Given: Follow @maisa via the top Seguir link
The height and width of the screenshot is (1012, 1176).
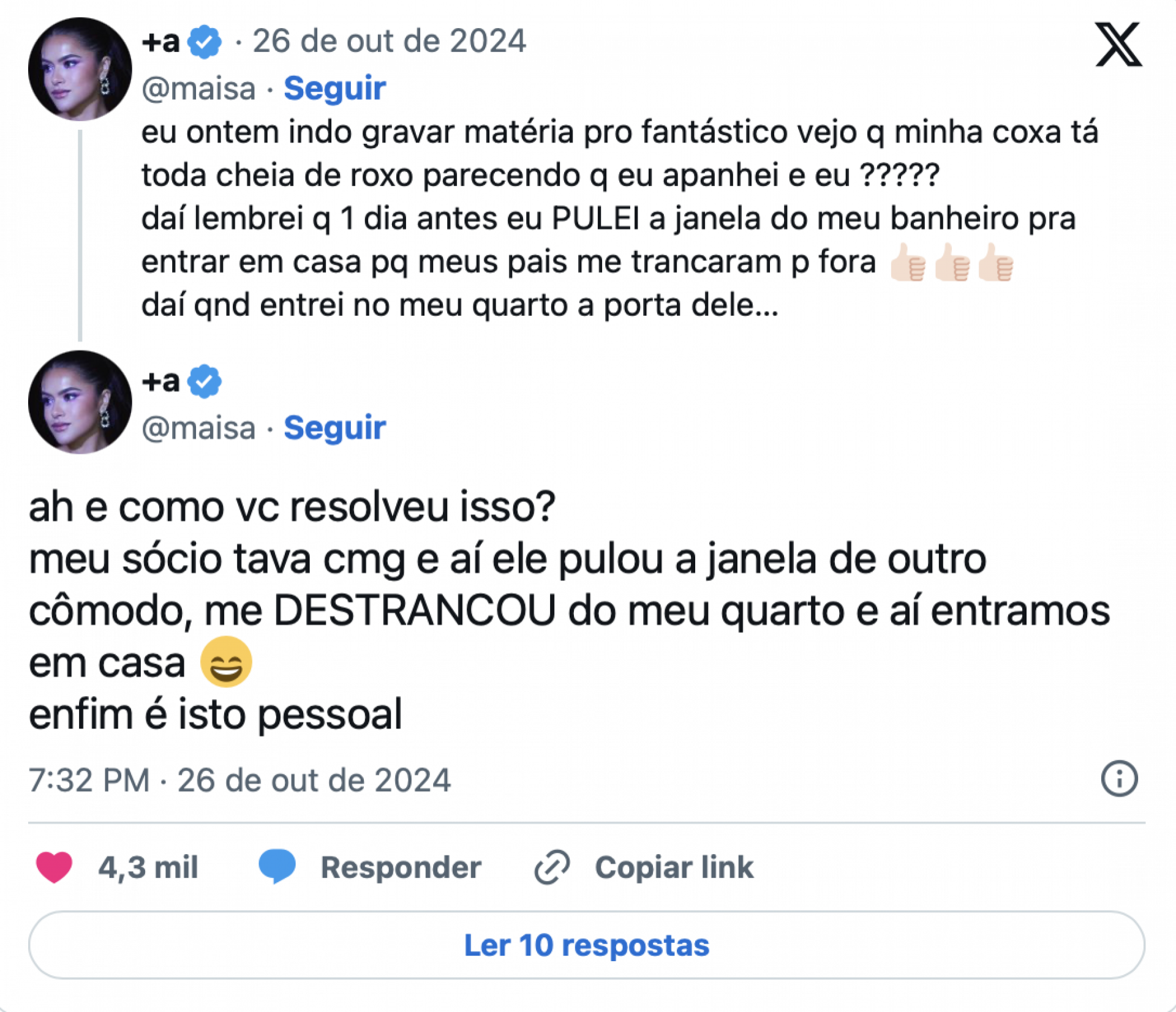Looking at the screenshot, I should (334, 88).
